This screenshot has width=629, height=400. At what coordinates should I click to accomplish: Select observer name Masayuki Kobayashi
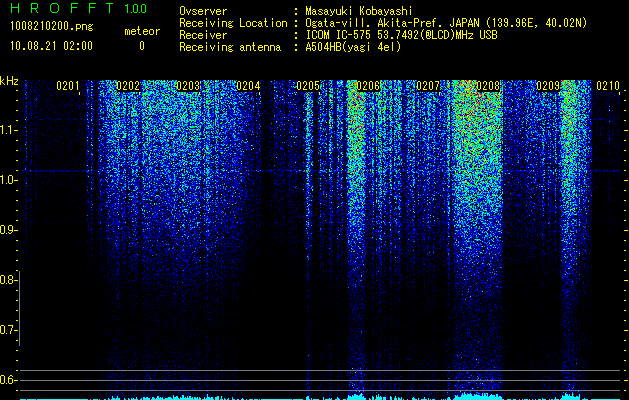tap(359, 11)
